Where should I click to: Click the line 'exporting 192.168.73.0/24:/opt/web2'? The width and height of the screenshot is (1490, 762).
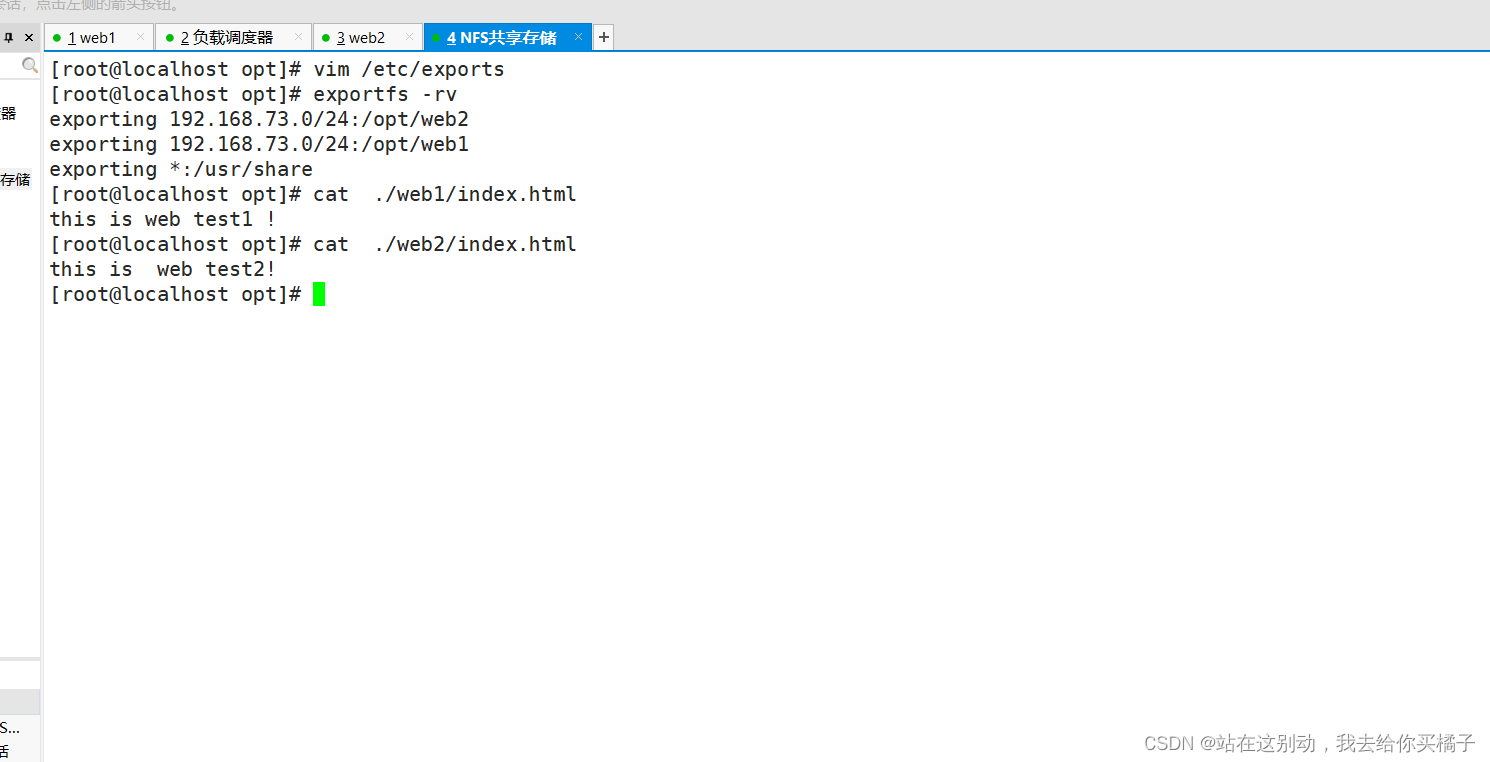point(259,119)
